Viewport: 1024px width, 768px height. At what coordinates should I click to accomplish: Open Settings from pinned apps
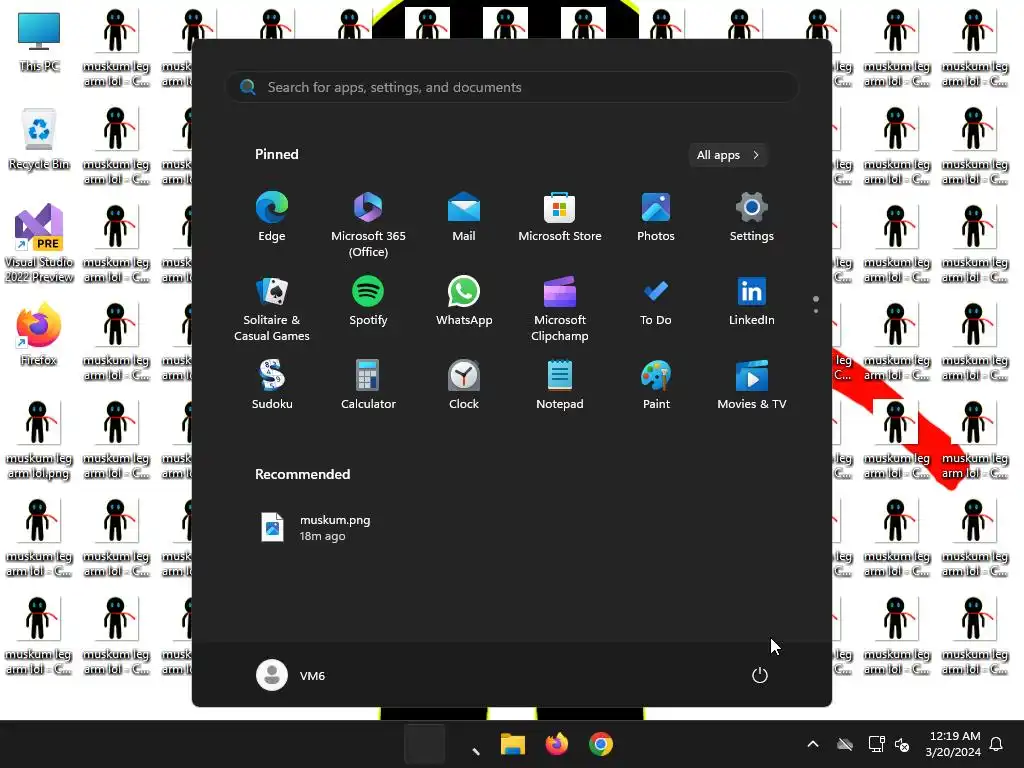click(752, 217)
